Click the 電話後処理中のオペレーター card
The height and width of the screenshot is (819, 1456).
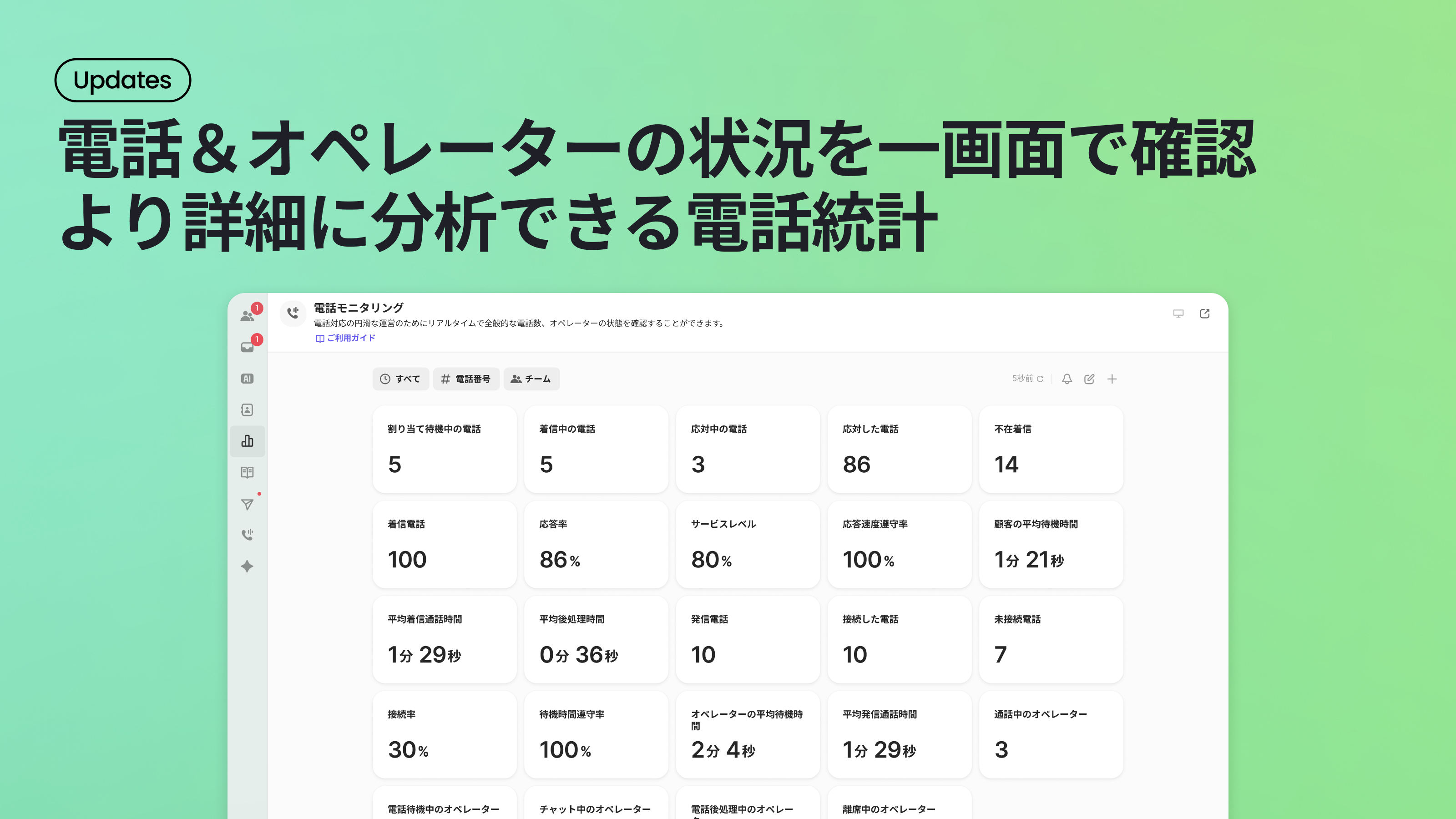pyautogui.click(x=747, y=803)
